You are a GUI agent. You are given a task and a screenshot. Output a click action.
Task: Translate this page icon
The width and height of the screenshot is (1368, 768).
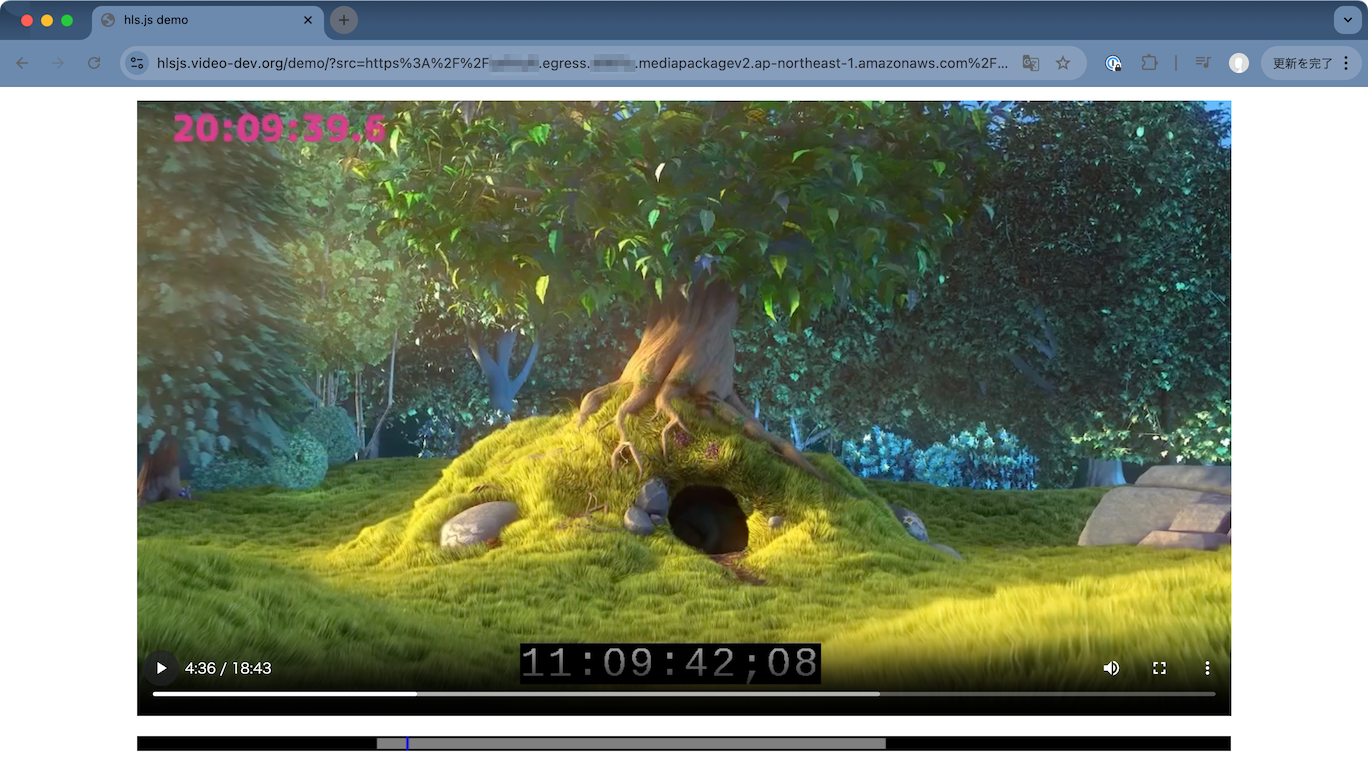[x=1031, y=63]
